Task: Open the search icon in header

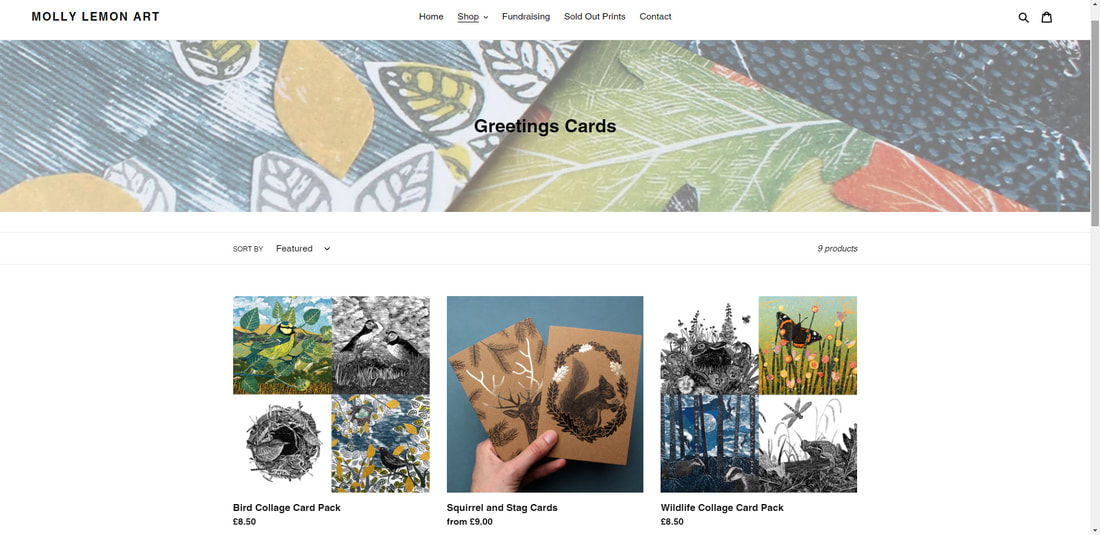Action: 1024,17
